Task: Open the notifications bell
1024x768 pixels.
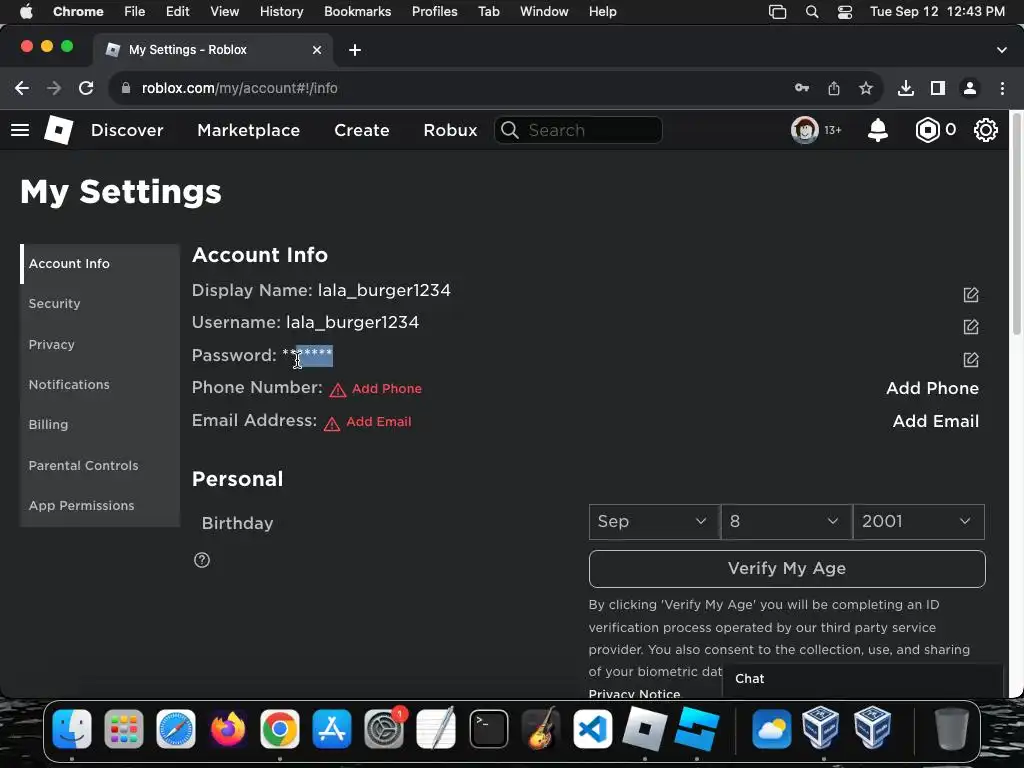Action: 878,130
